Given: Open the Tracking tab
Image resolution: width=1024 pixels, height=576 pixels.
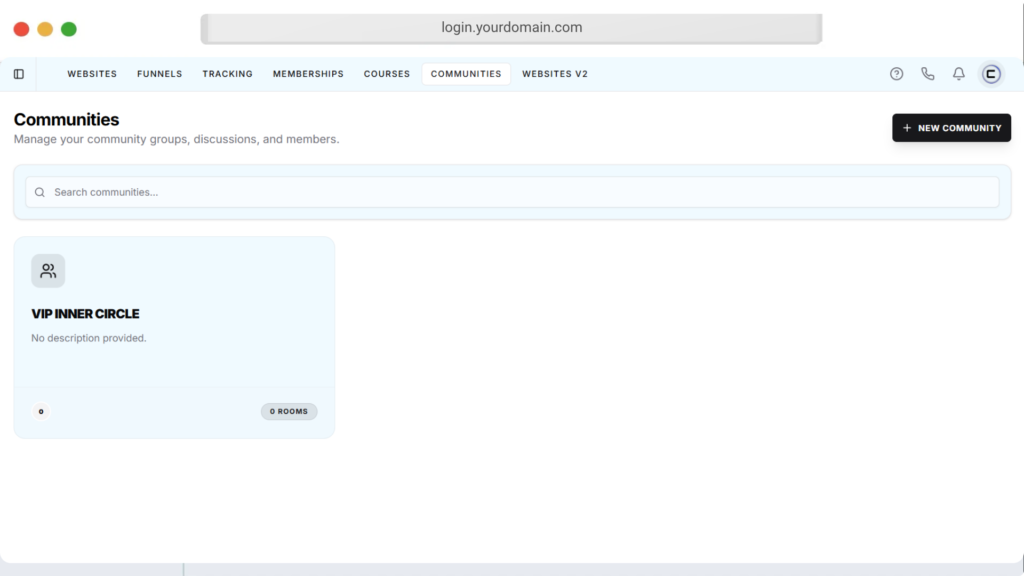Looking at the screenshot, I should point(227,74).
